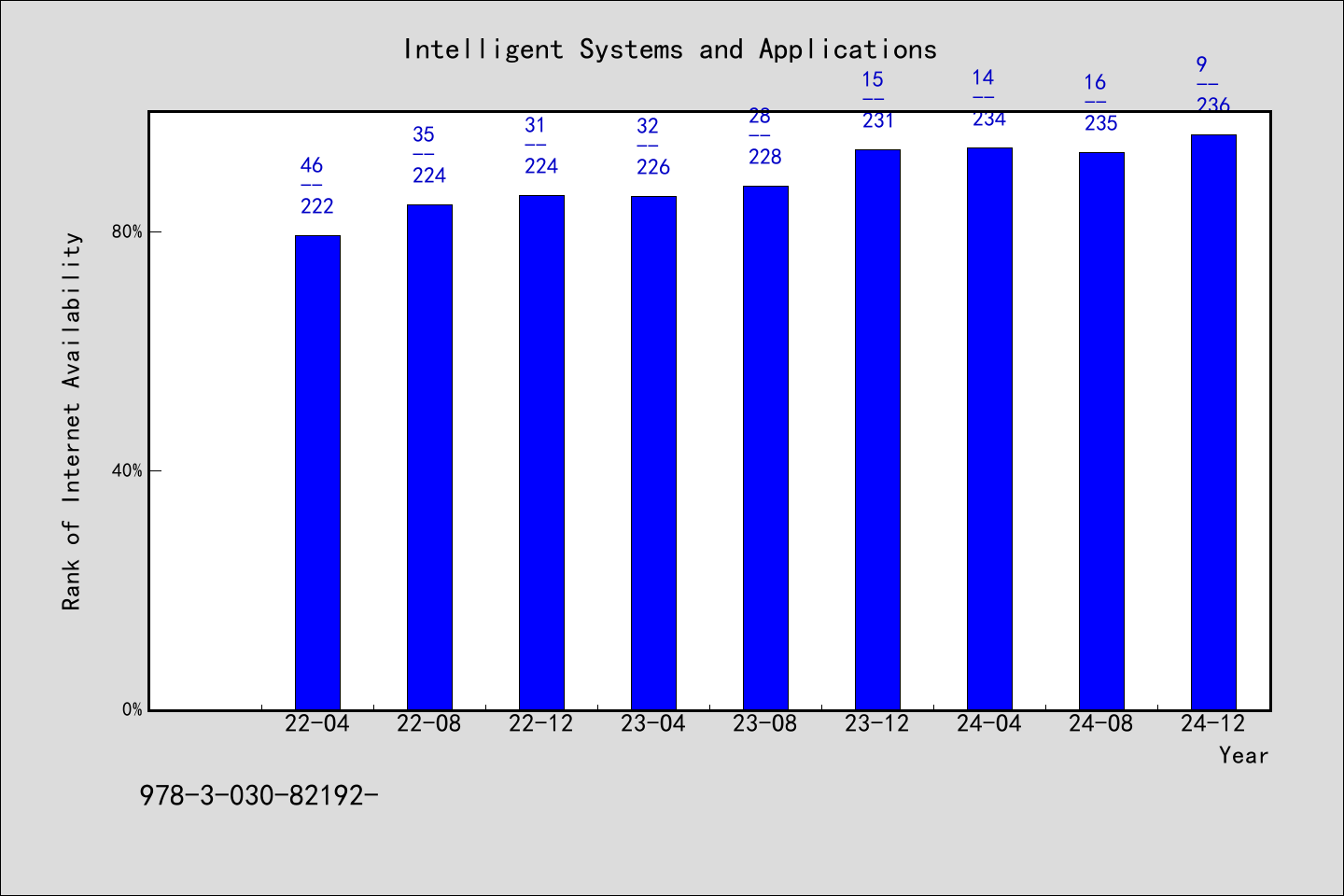Select the bar for 23-04

653,453
